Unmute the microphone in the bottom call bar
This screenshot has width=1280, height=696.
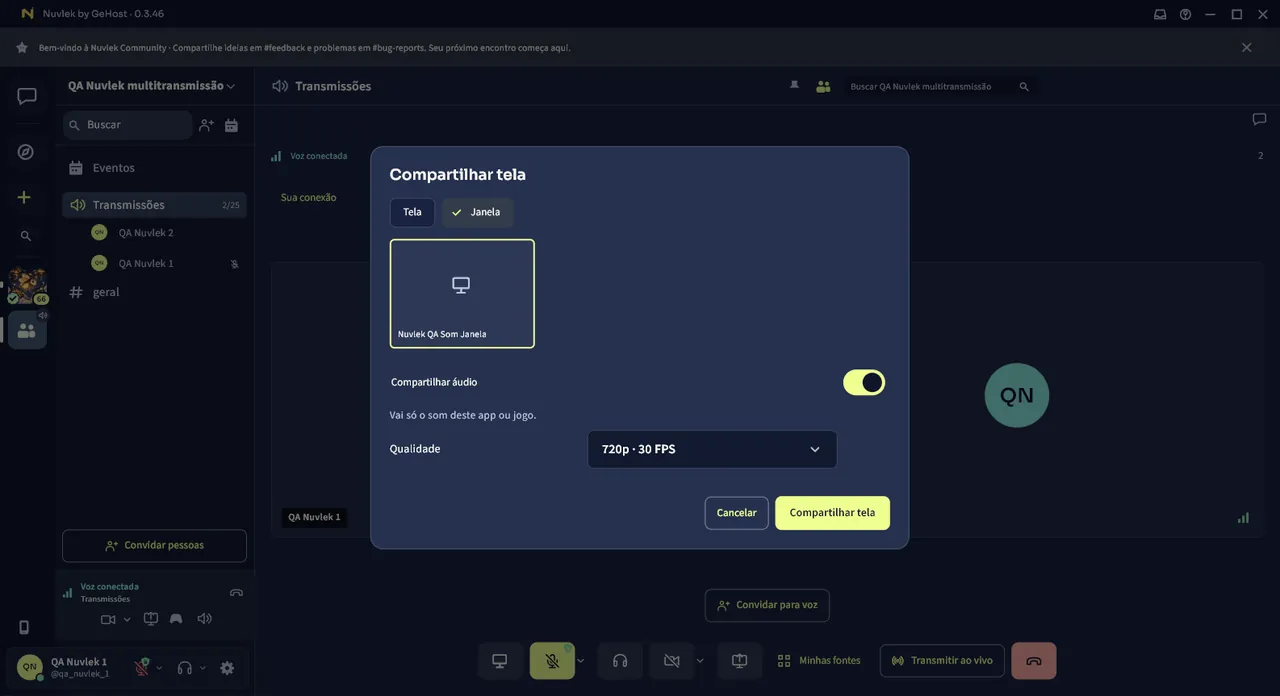tap(552, 661)
